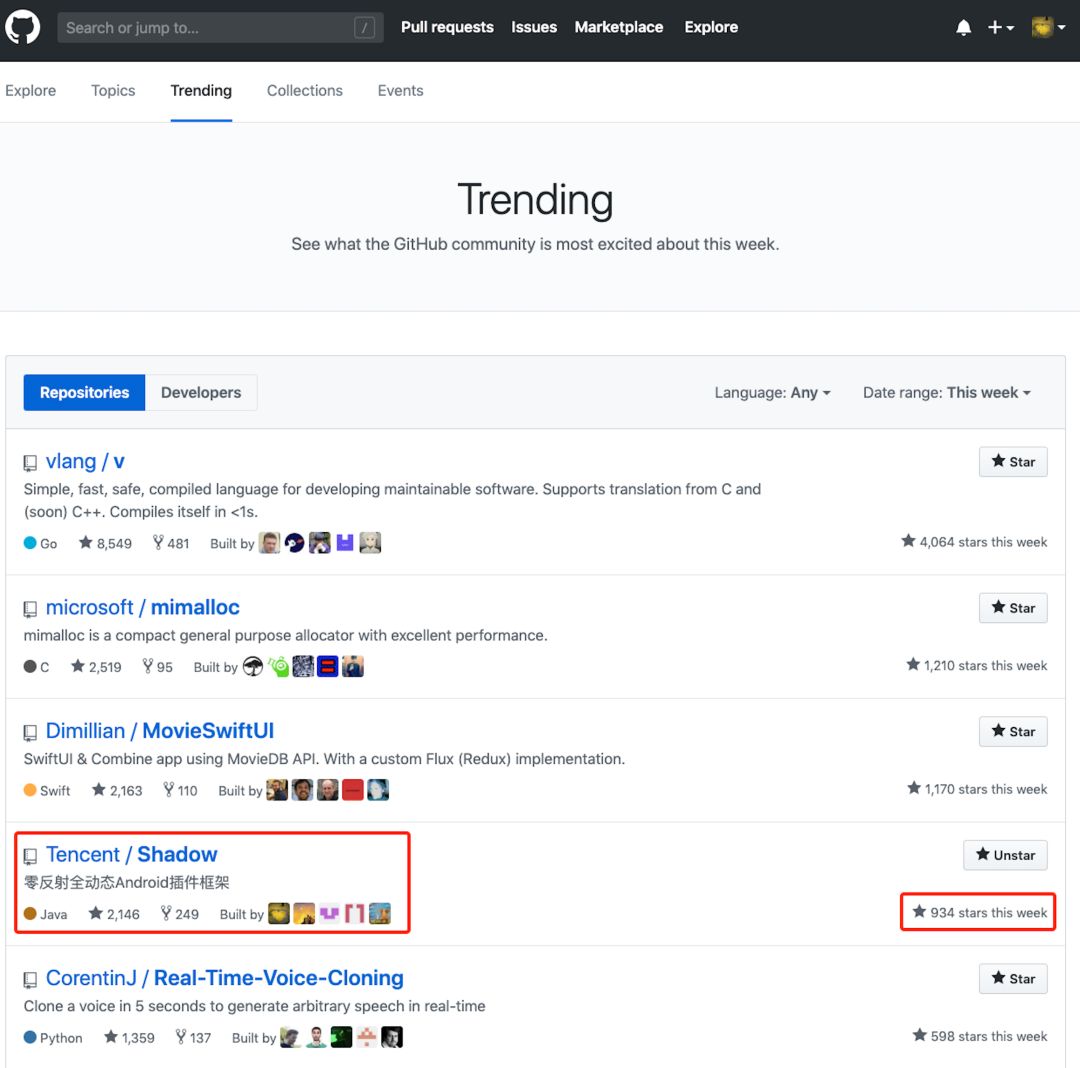Open Marketplace in header
Screen dimensions: 1080x1068
[619, 28]
